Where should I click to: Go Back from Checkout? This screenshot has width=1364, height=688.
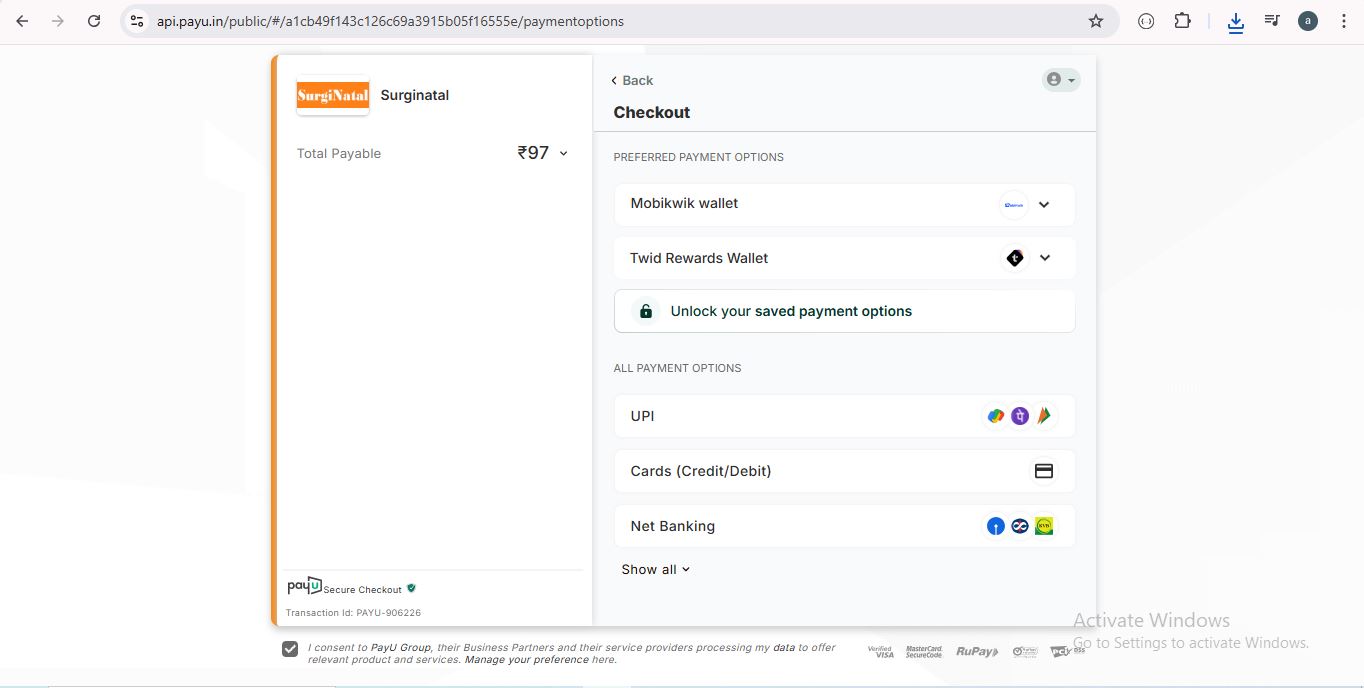(632, 80)
